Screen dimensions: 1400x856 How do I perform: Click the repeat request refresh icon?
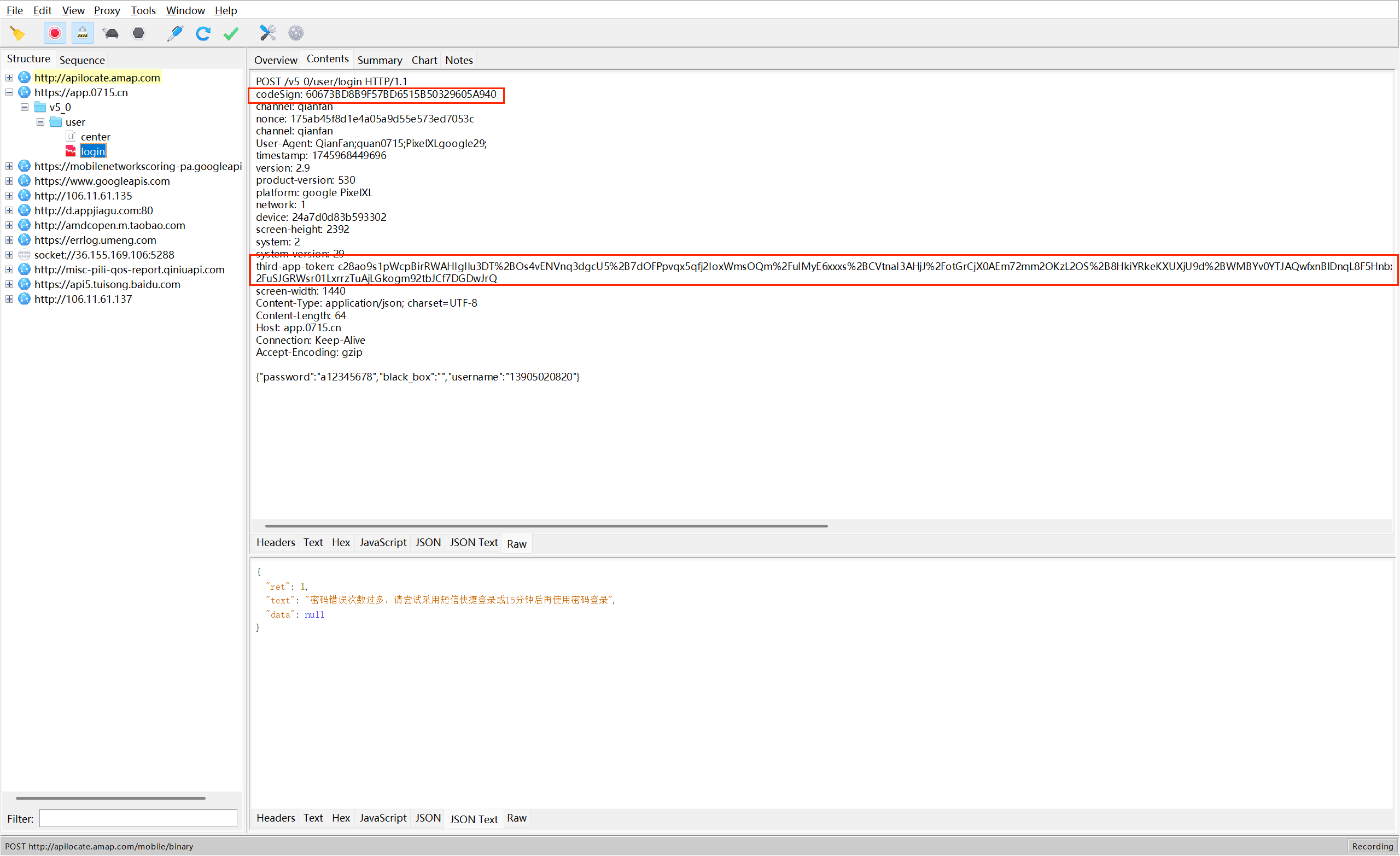(203, 33)
